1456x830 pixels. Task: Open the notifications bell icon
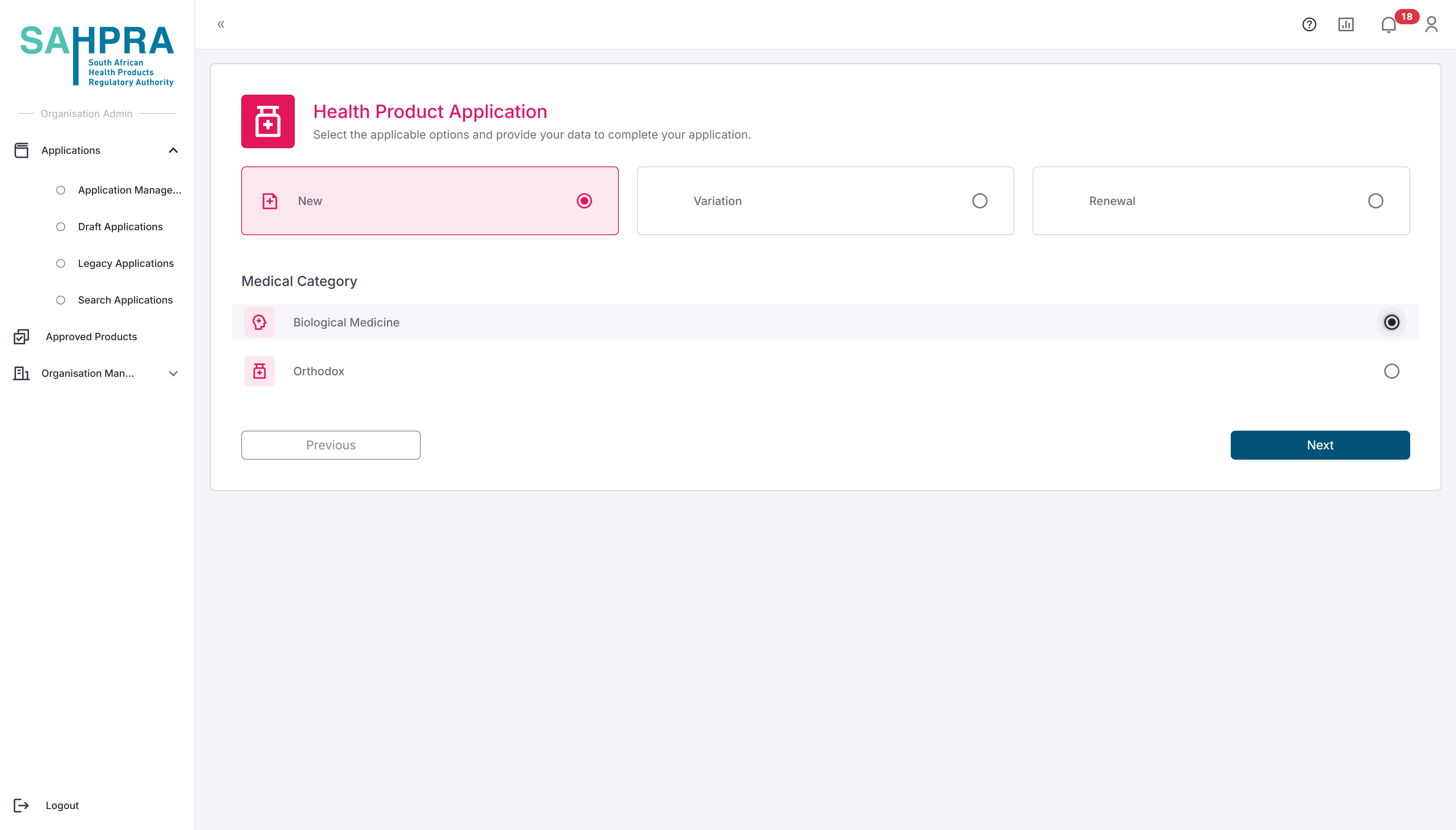pyautogui.click(x=1388, y=25)
